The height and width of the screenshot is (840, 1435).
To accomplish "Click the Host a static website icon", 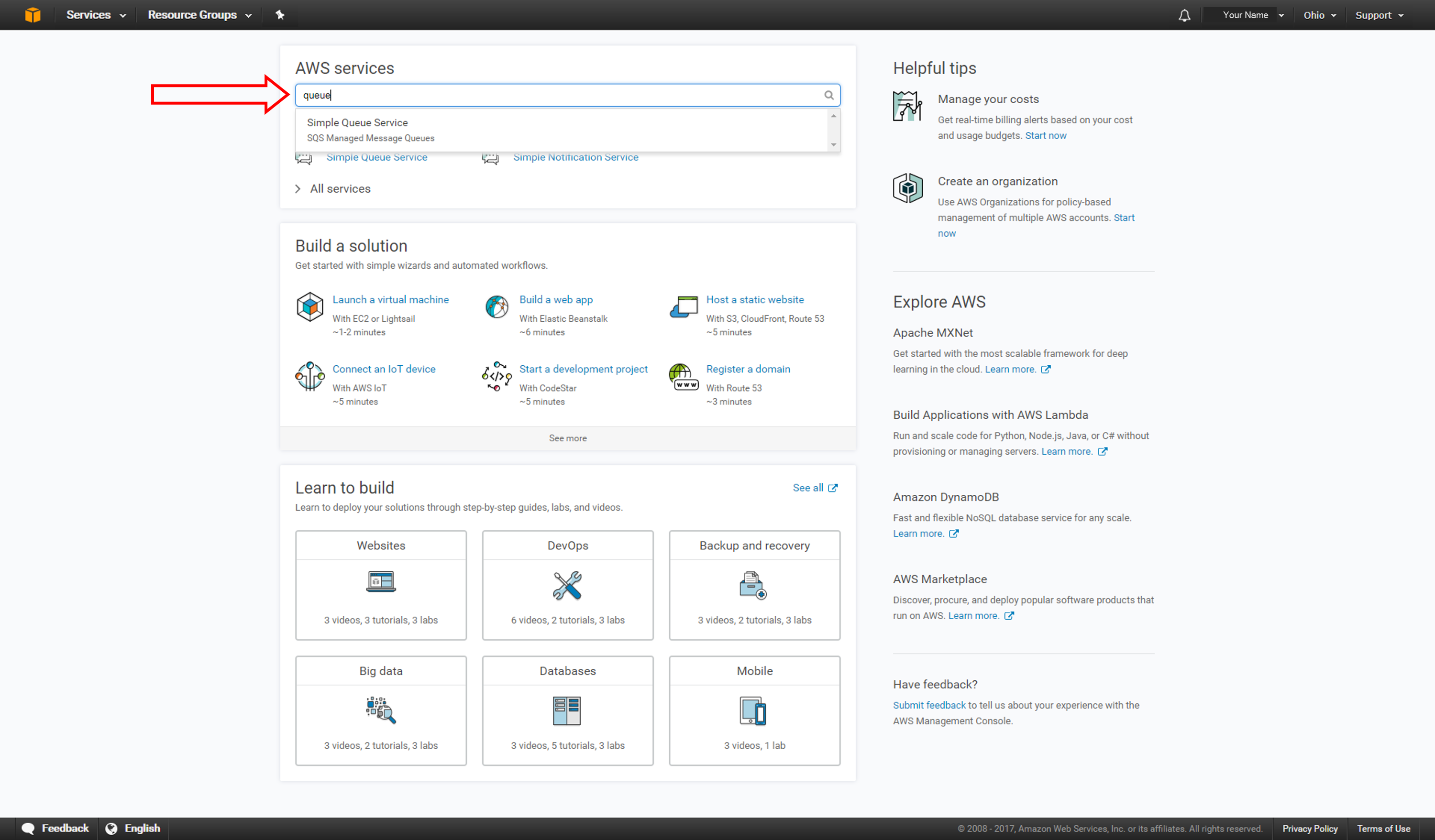I will pyautogui.click(x=683, y=306).
